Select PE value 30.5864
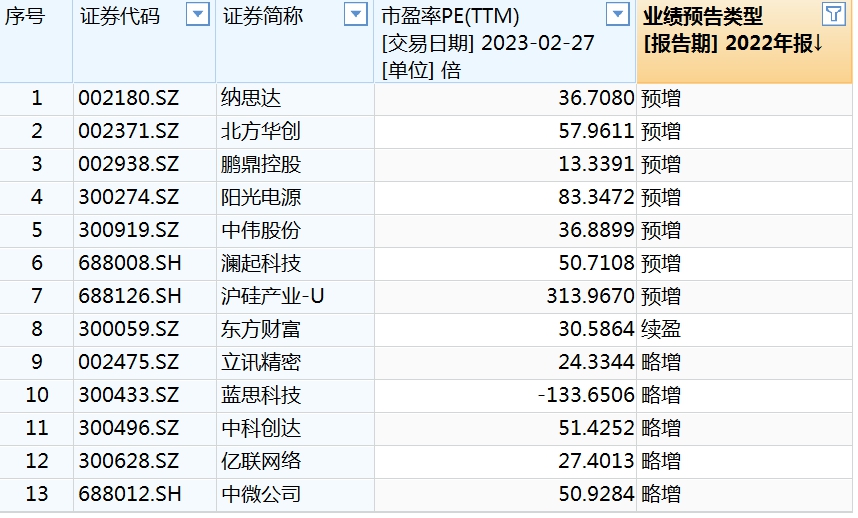The height and width of the screenshot is (518, 858). tap(596, 329)
